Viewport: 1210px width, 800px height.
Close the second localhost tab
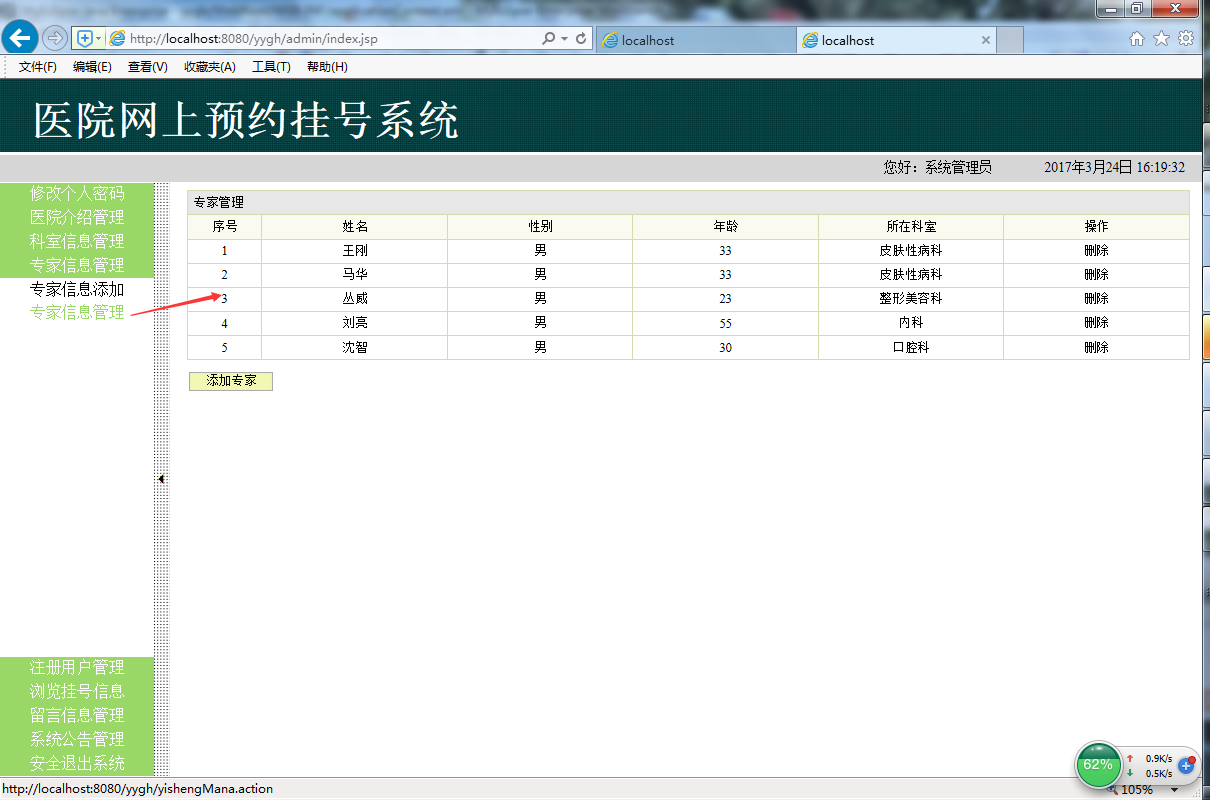tap(986, 40)
